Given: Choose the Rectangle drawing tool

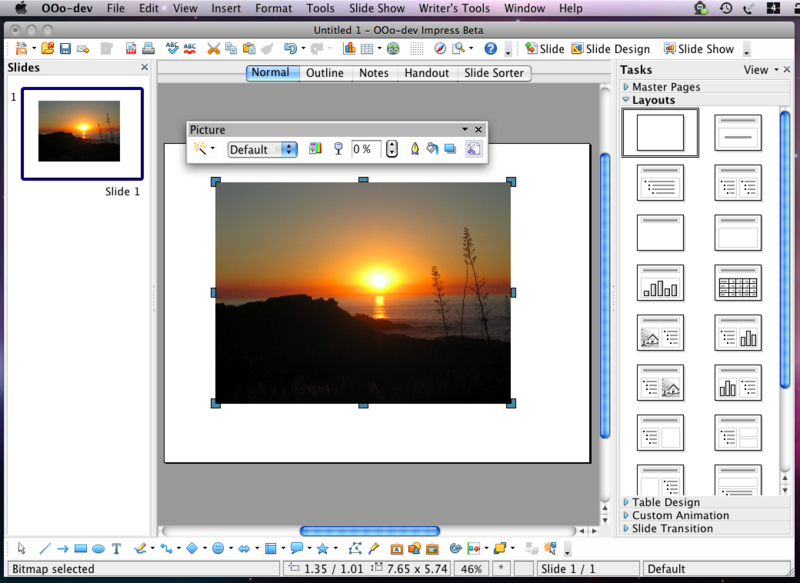Looking at the screenshot, I should (x=80, y=548).
